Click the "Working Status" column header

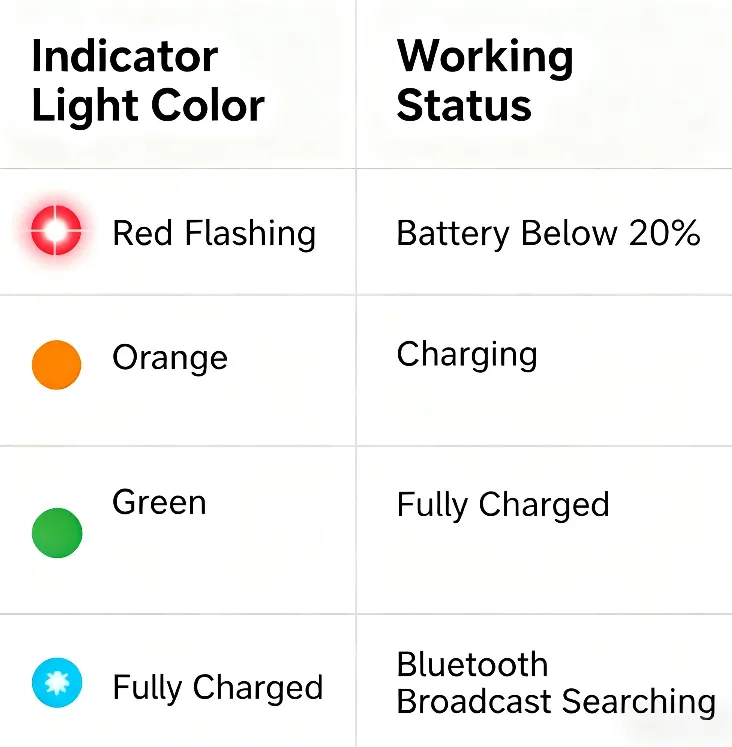[x=485, y=81]
